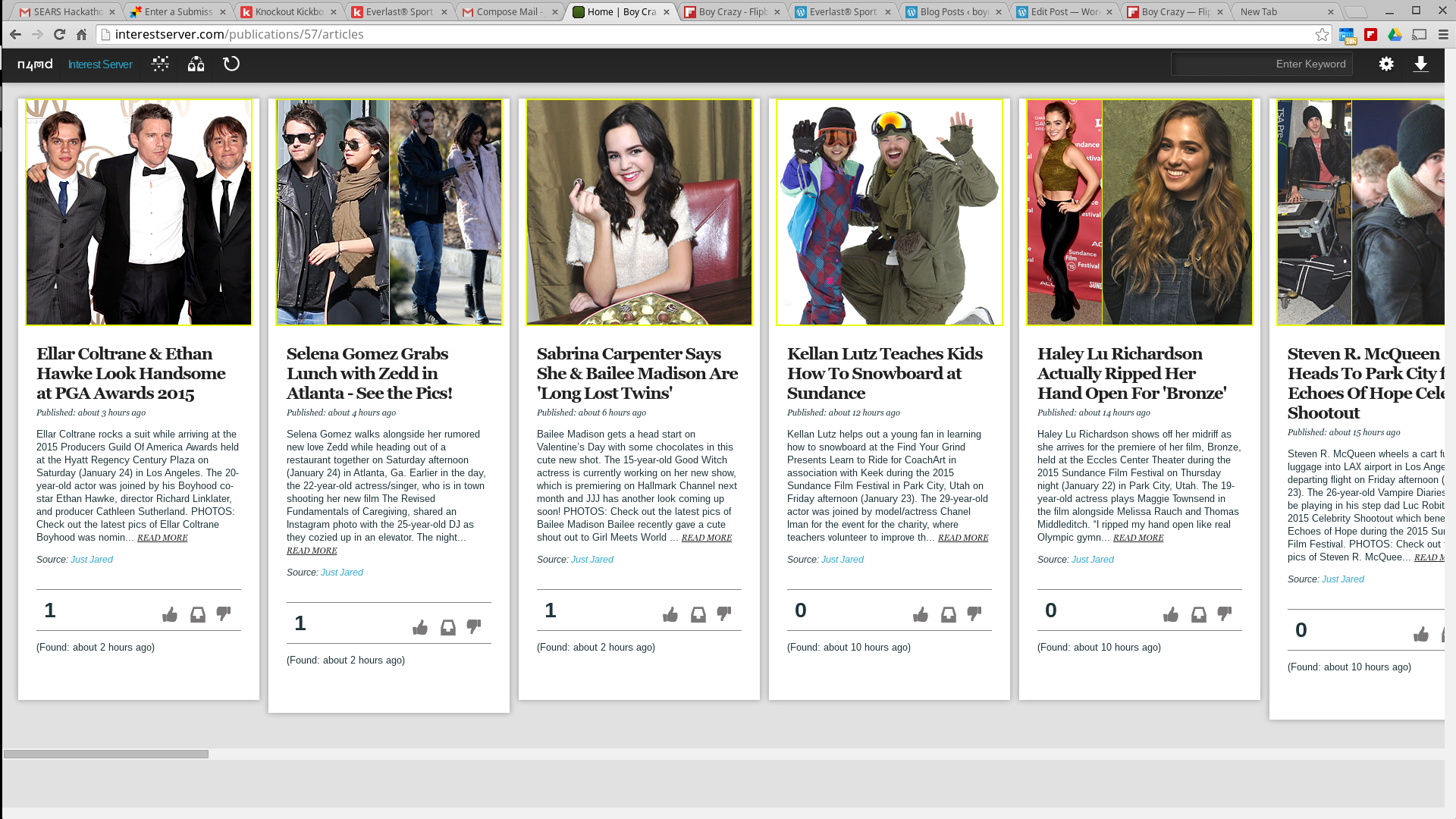The width and height of the screenshot is (1456, 819).
Task: Click the dotted cluster icon in header
Action: (x=160, y=64)
